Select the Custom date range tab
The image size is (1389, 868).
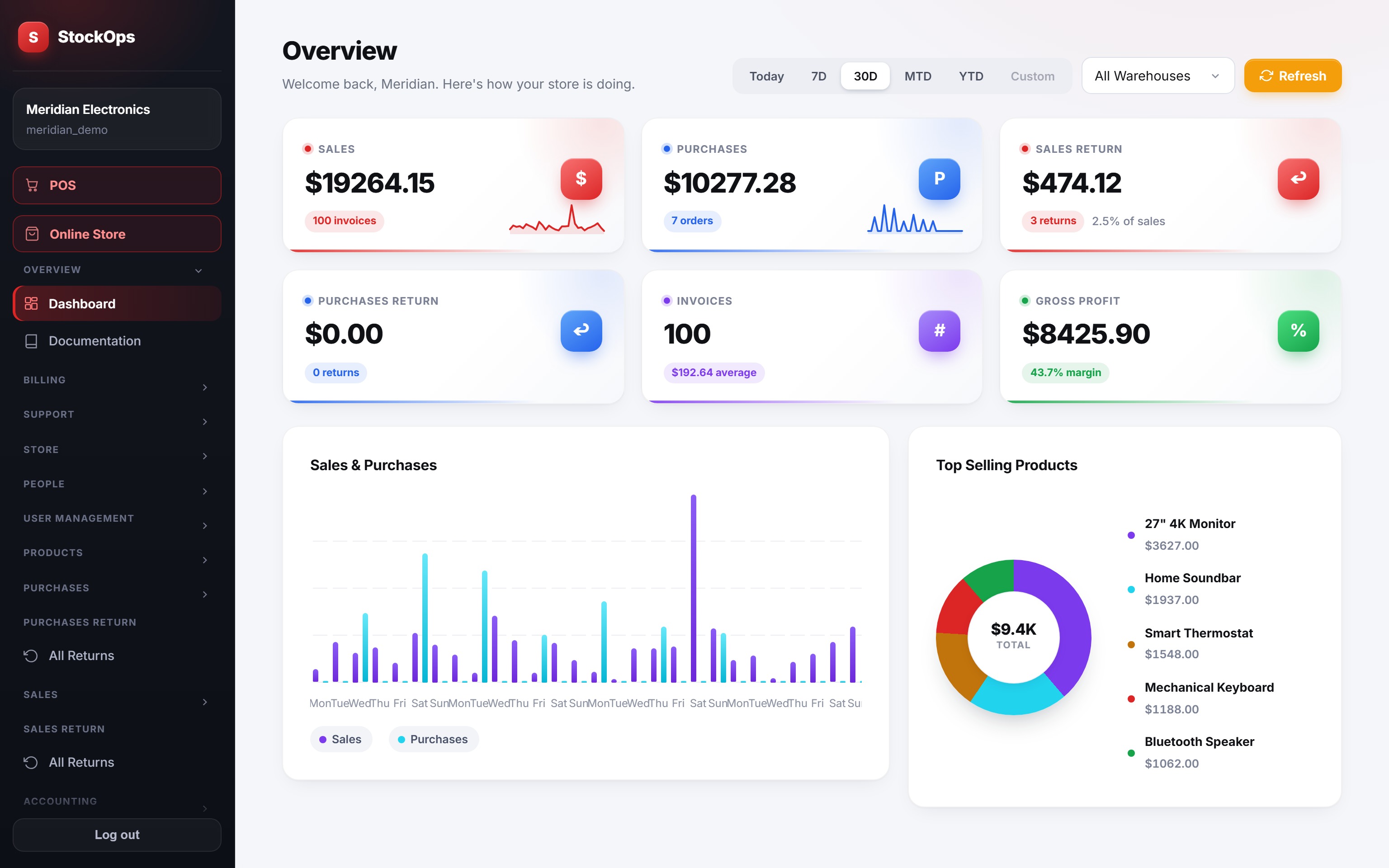pos(1033,76)
